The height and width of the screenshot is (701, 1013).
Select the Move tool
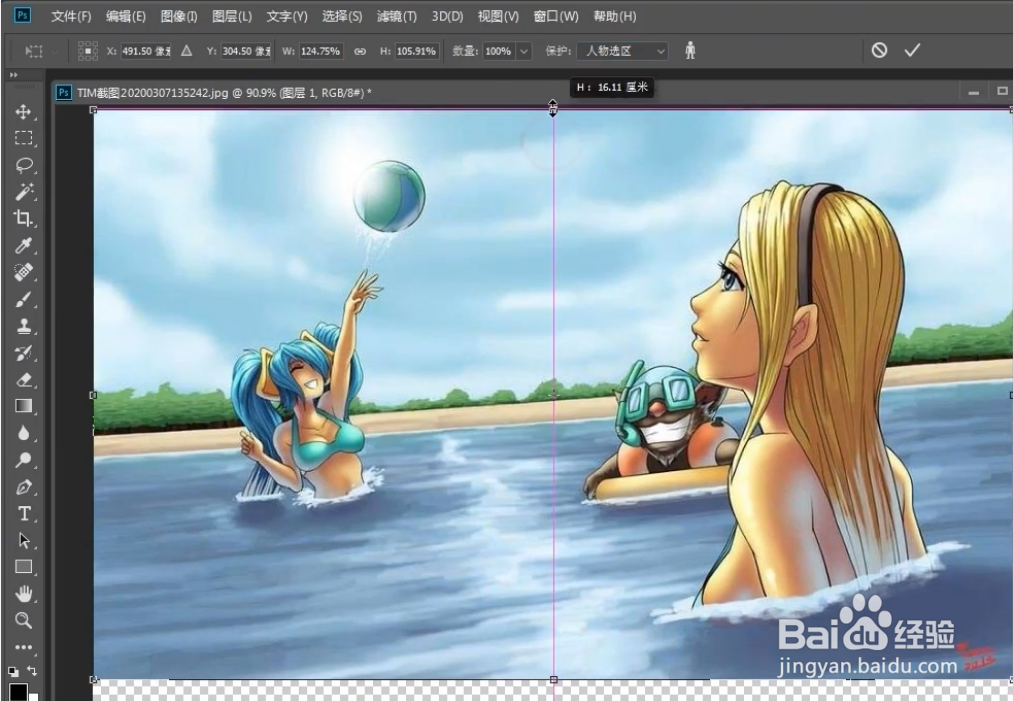pyautogui.click(x=23, y=112)
